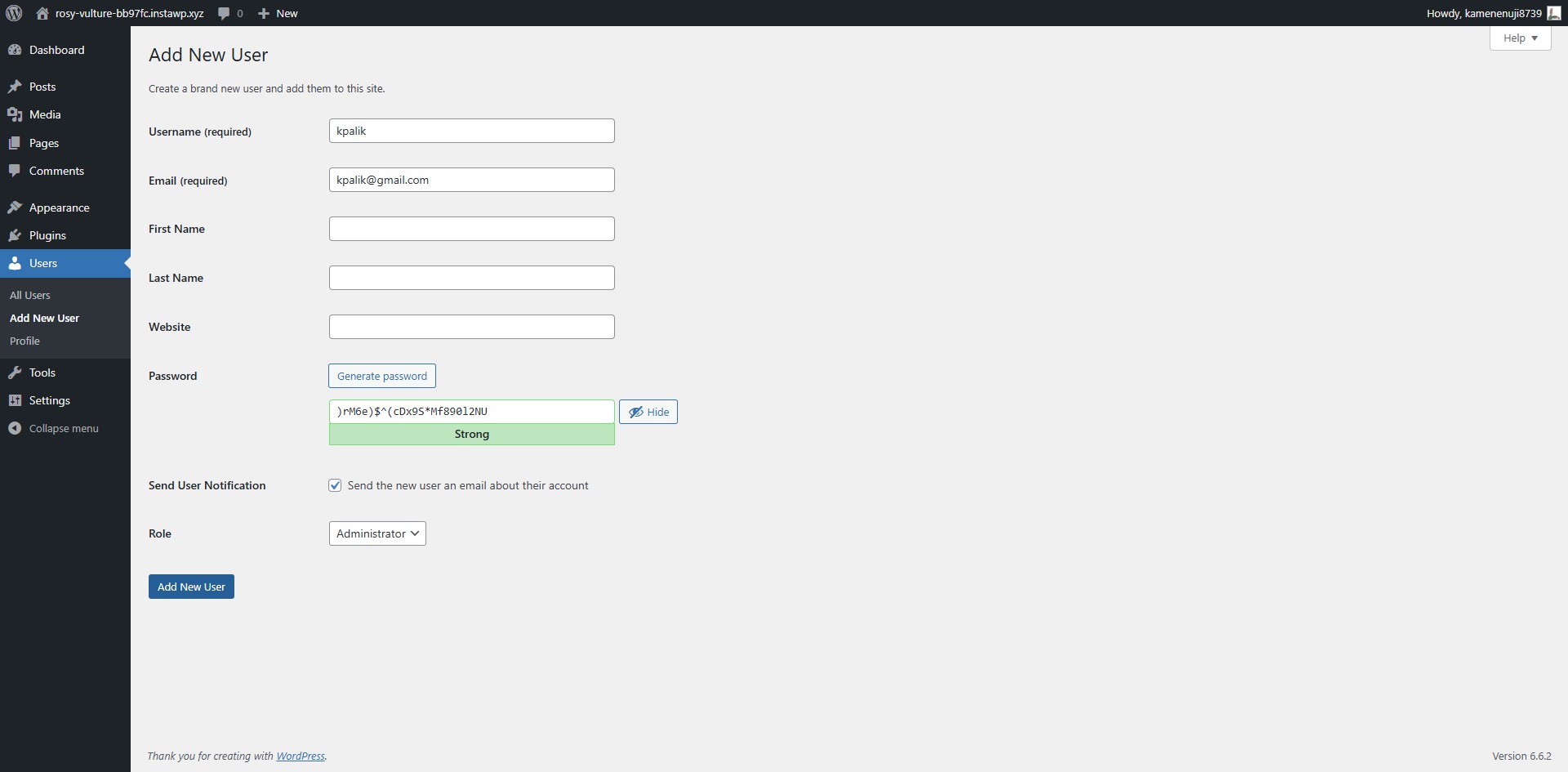This screenshot has width=1568, height=772.
Task: Click the Posts pushpin icon
Action: point(15,87)
